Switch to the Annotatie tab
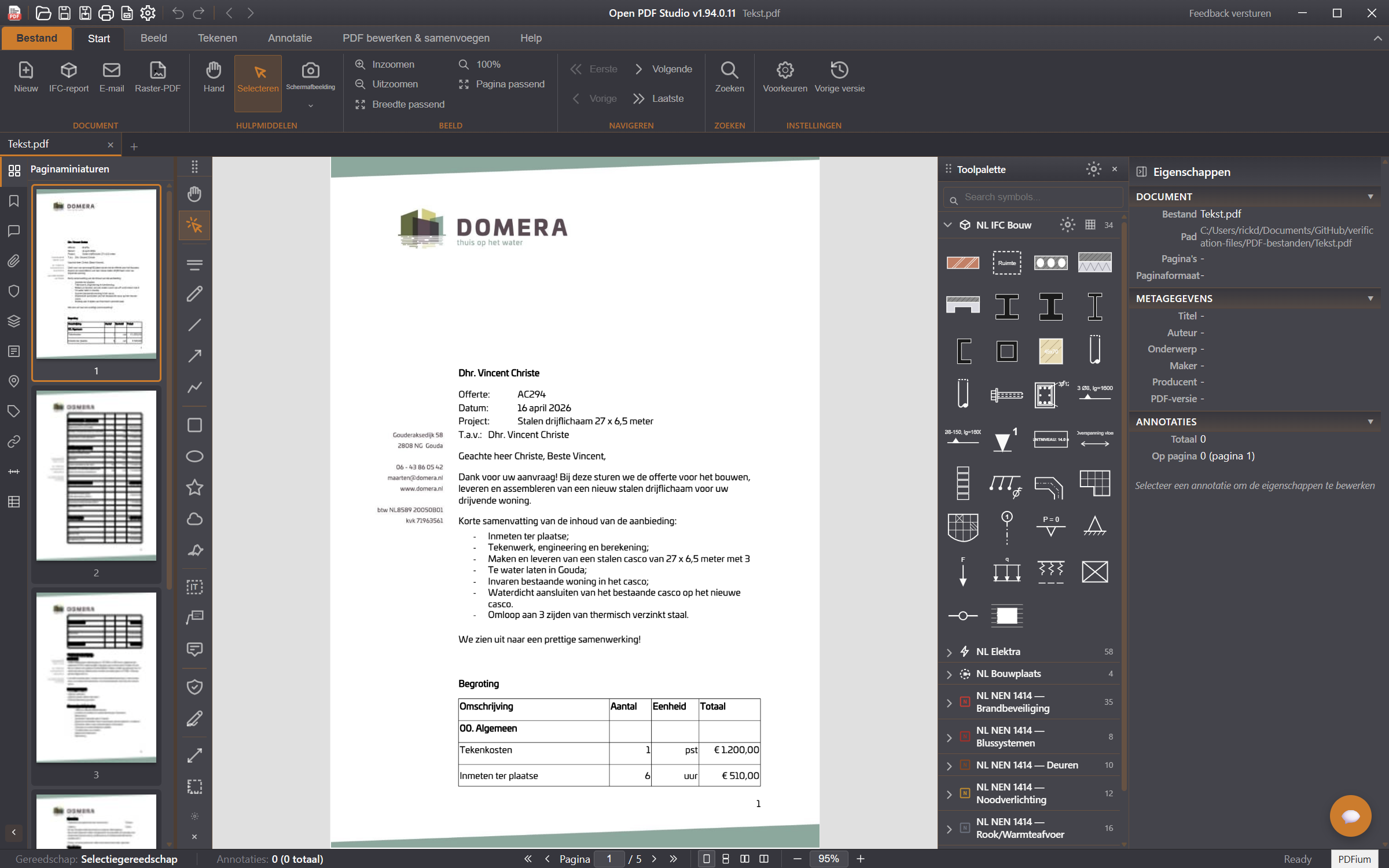The height and width of the screenshot is (868, 1389). pos(289,38)
